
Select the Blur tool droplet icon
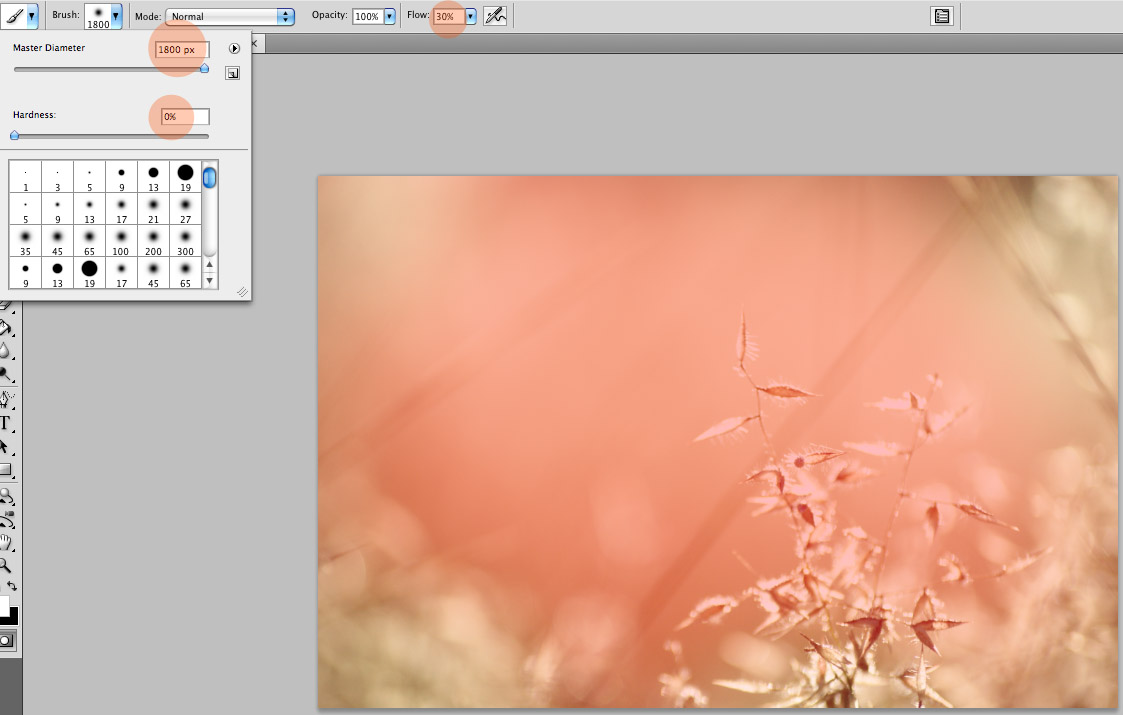5,351
